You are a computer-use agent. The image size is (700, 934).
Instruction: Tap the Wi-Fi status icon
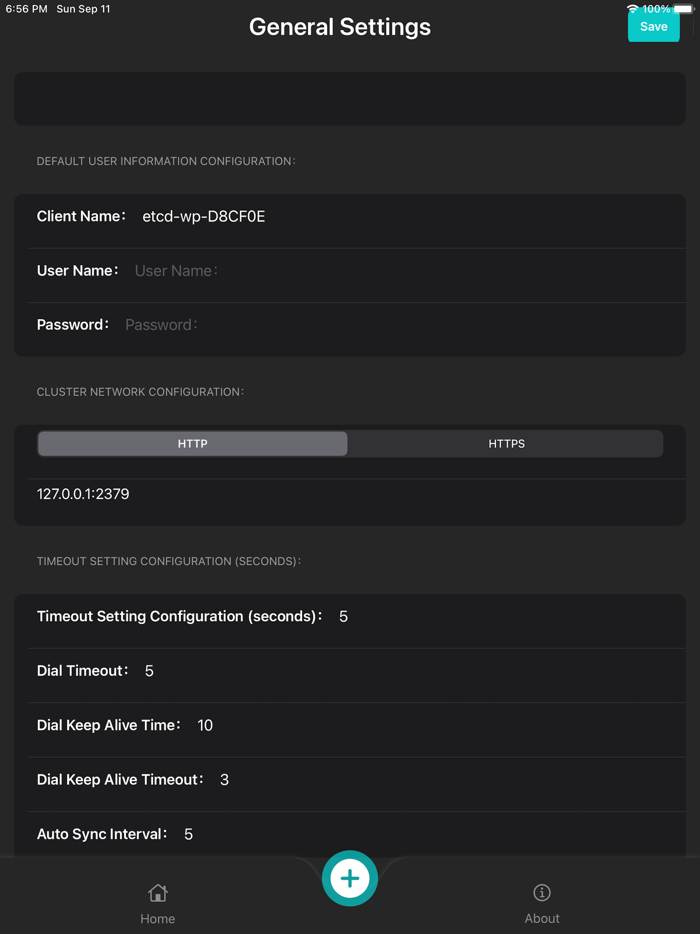point(633,9)
